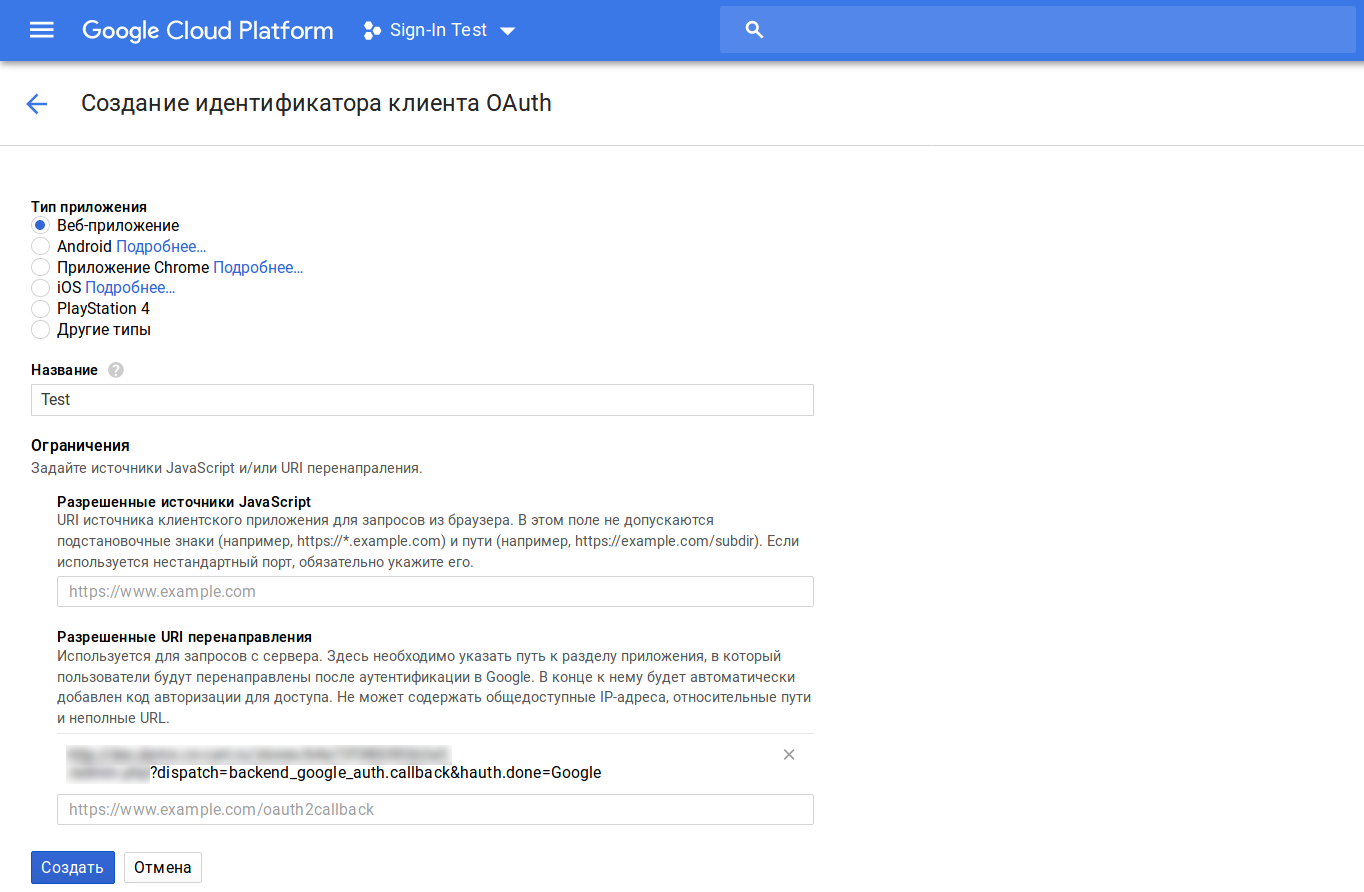Open the Подробнее link next to iOS
The image size is (1364, 892).
click(x=130, y=288)
